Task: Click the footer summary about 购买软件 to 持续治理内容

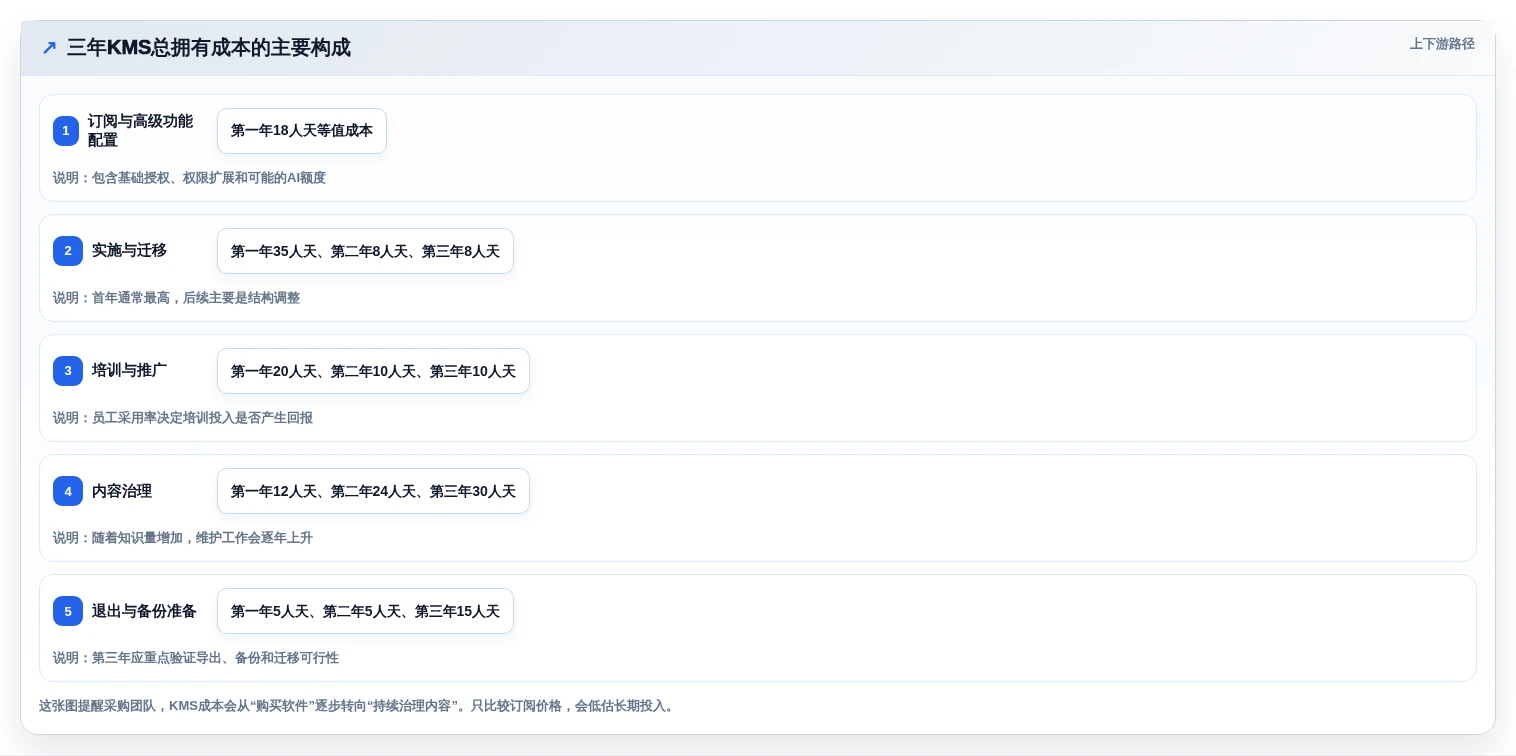Action: point(358,706)
